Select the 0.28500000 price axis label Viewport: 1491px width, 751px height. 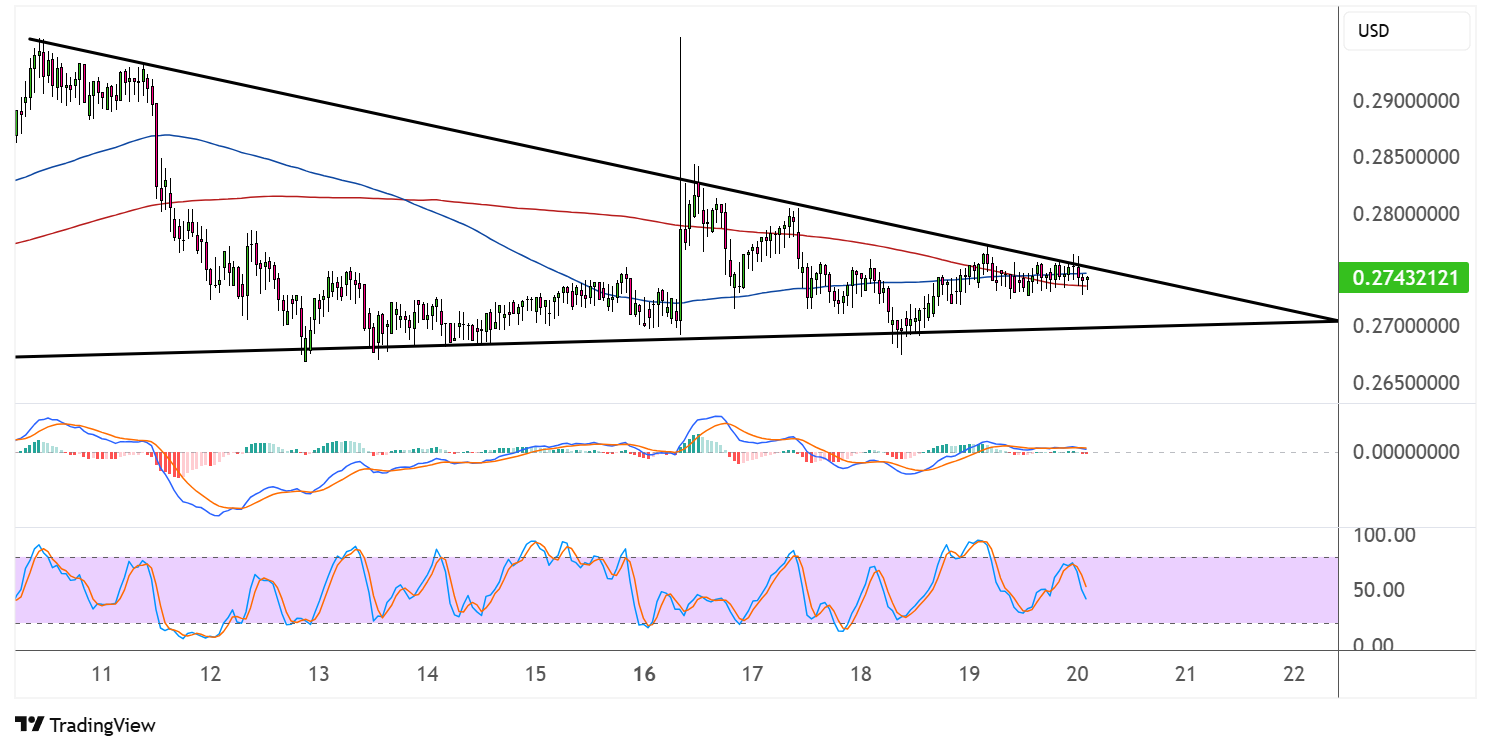(1406, 158)
